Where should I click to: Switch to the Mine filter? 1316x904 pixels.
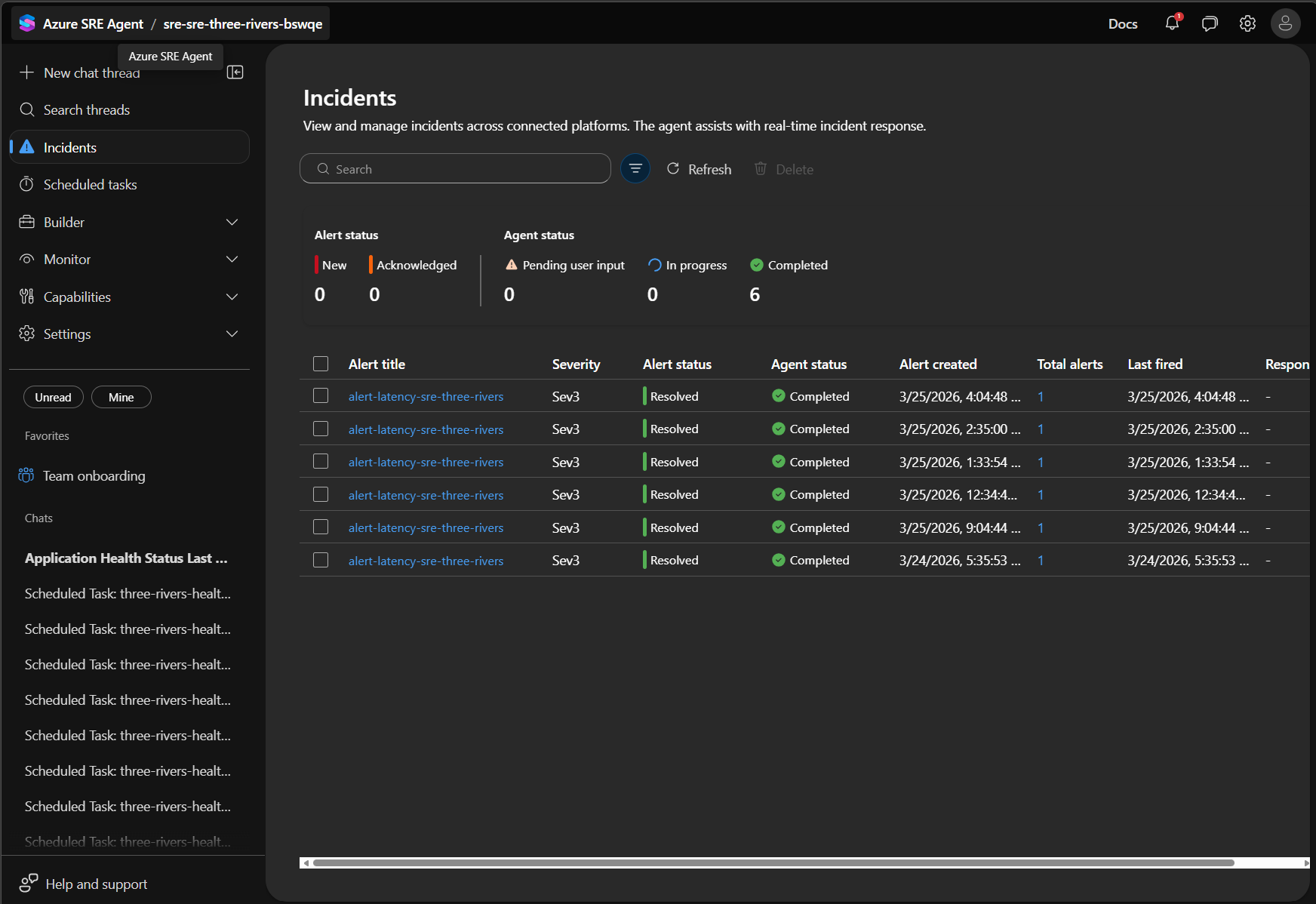(121, 397)
